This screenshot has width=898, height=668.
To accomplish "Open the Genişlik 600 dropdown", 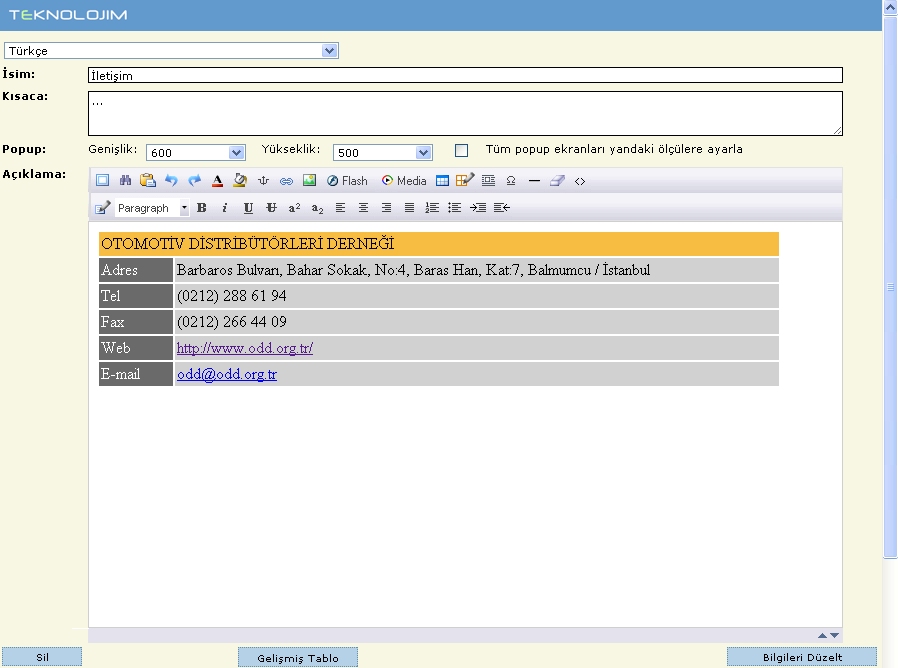I will tap(196, 152).
